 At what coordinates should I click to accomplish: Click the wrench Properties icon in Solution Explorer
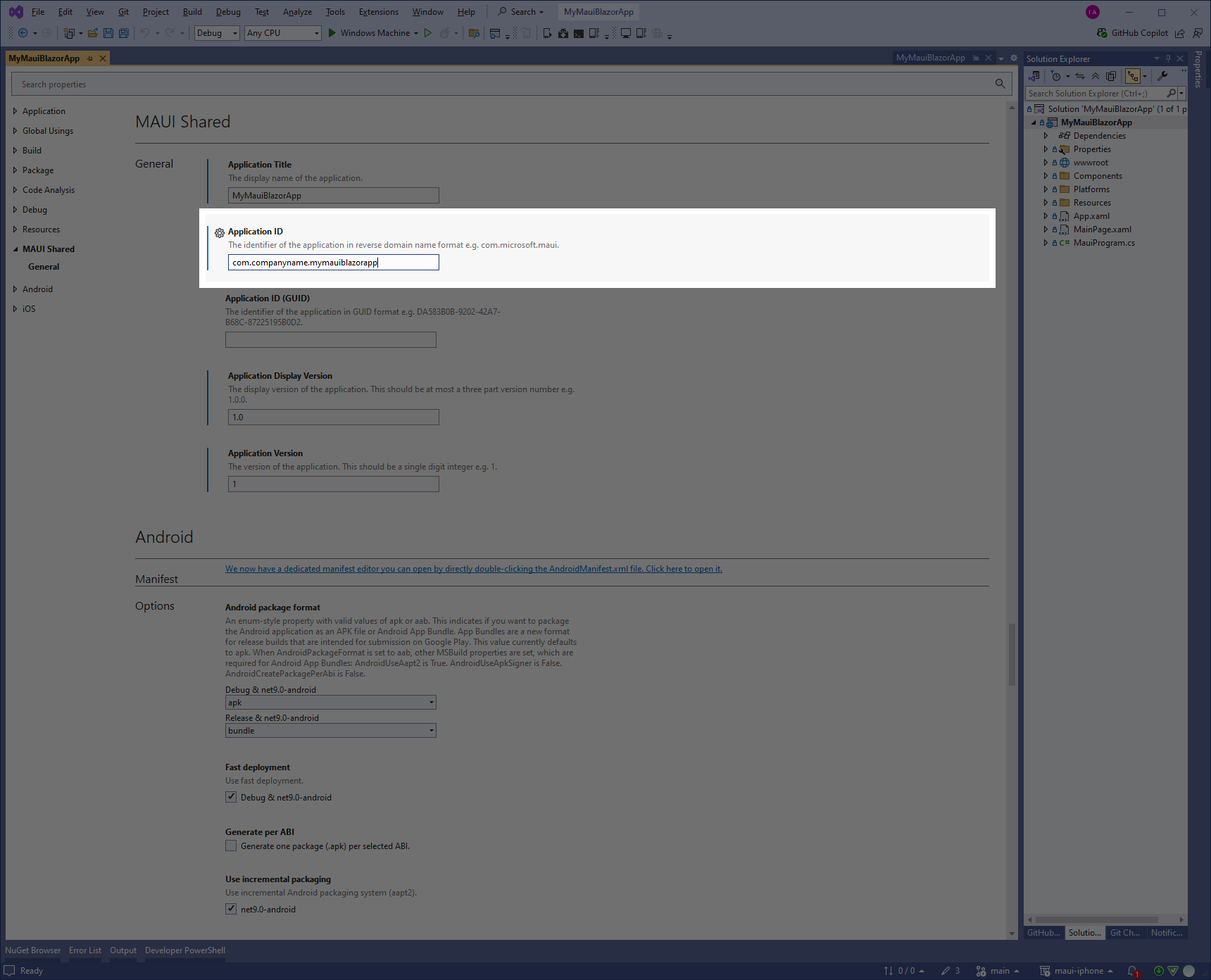tap(1162, 76)
